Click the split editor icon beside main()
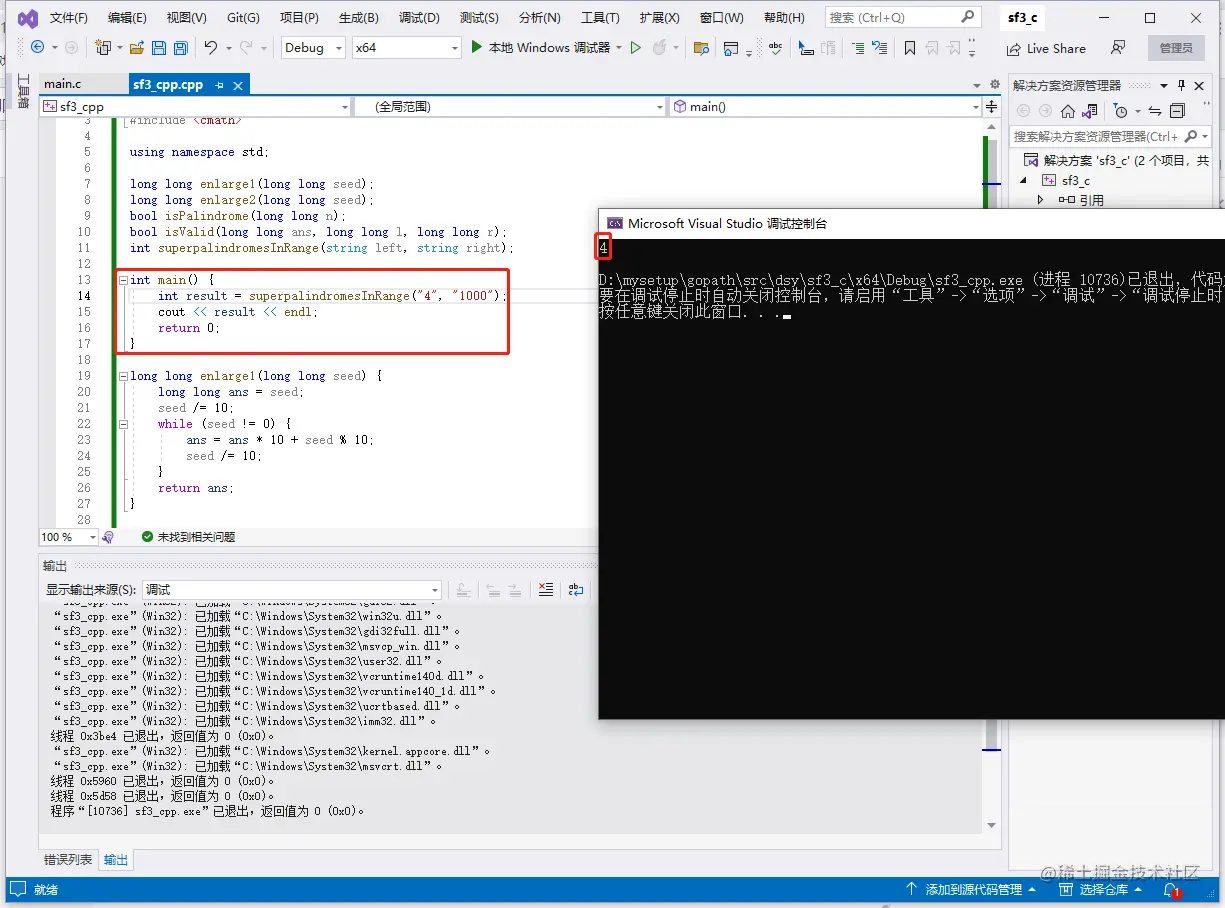The image size is (1225, 908). click(x=992, y=106)
